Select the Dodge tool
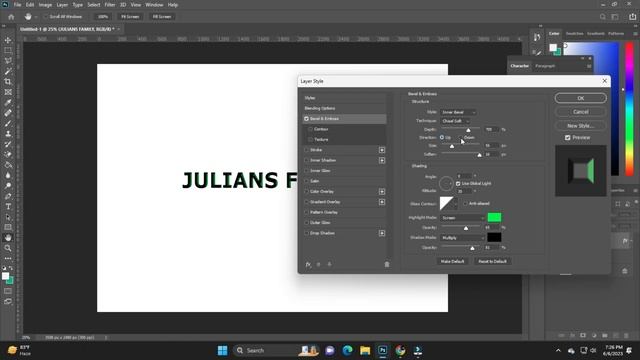 (8, 186)
